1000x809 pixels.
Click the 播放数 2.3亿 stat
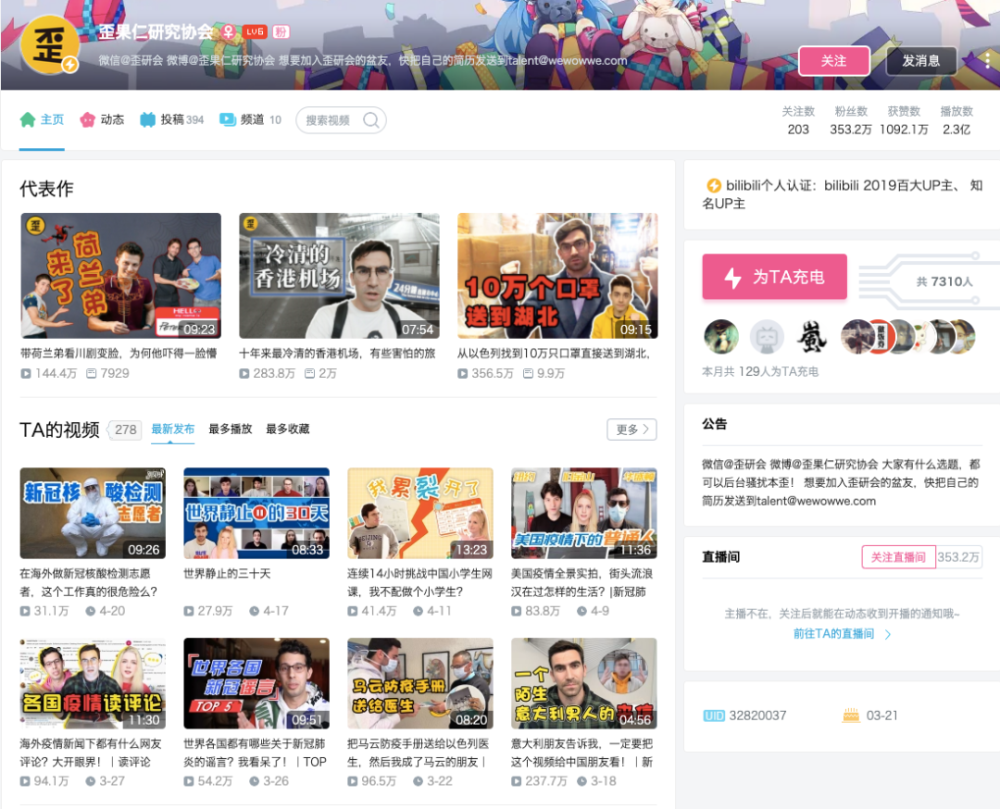[x=957, y=120]
